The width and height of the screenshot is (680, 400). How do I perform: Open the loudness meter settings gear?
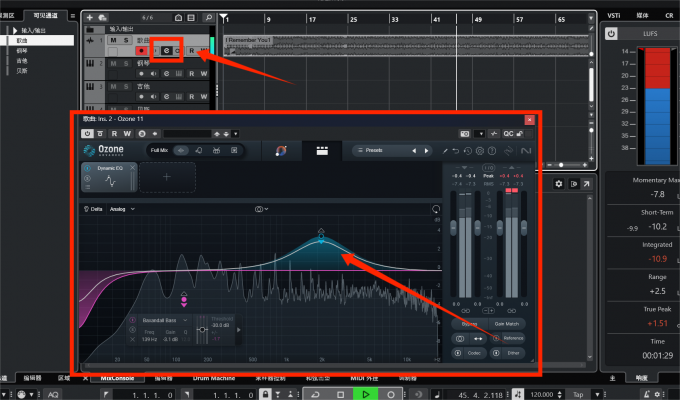[x=559, y=184]
